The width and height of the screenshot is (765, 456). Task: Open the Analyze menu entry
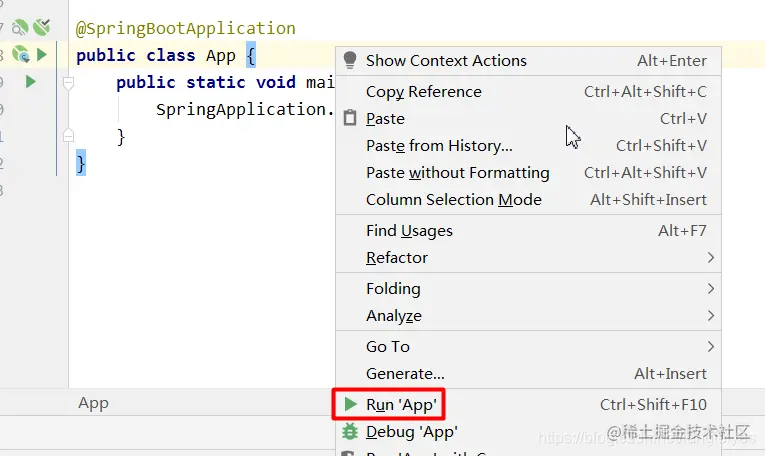click(528, 316)
